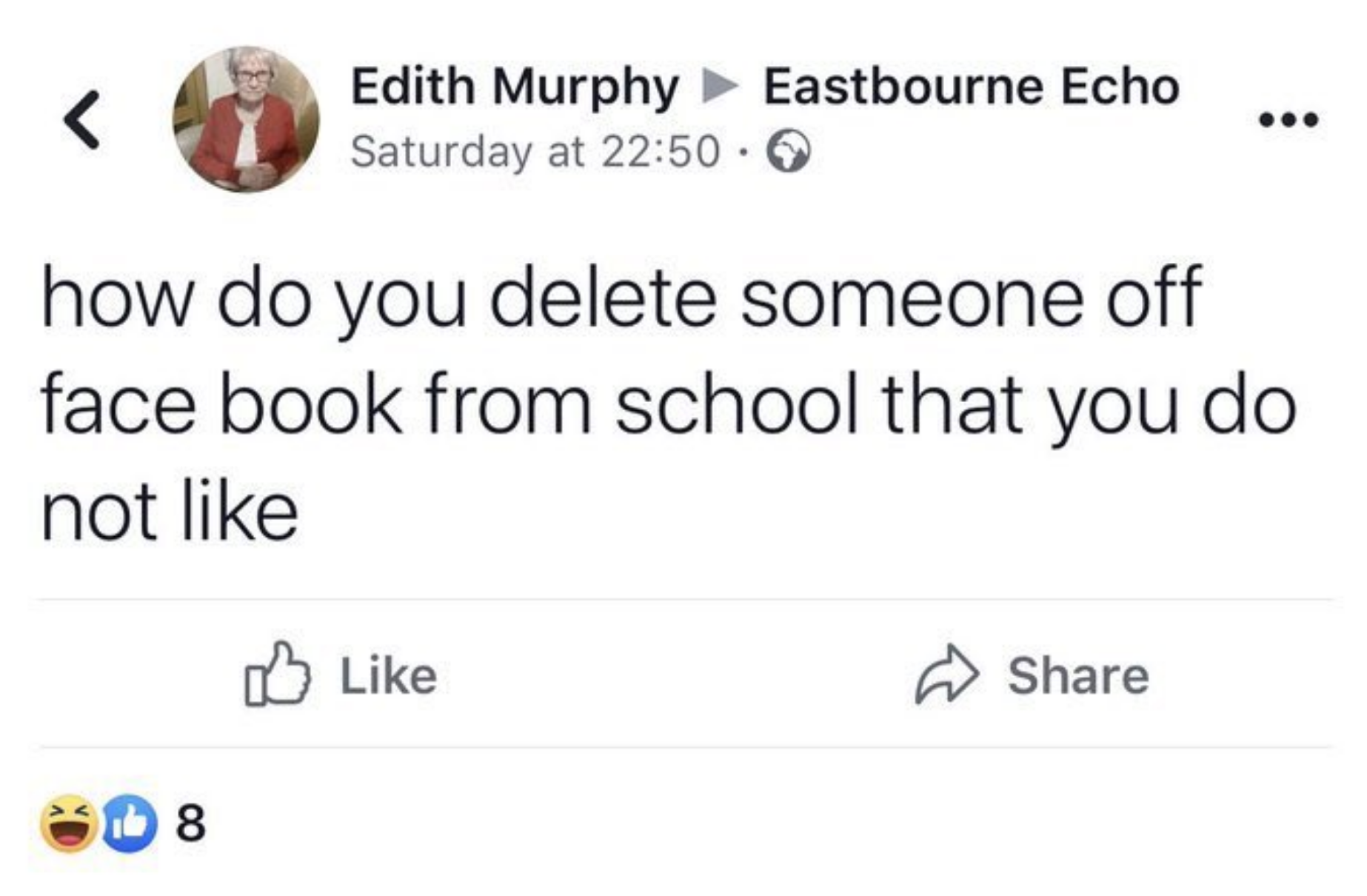Open the three-dot post options menu
The height and width of the screenshot is (896, 1367).
pyautogui.click(x=1288, y=119)
